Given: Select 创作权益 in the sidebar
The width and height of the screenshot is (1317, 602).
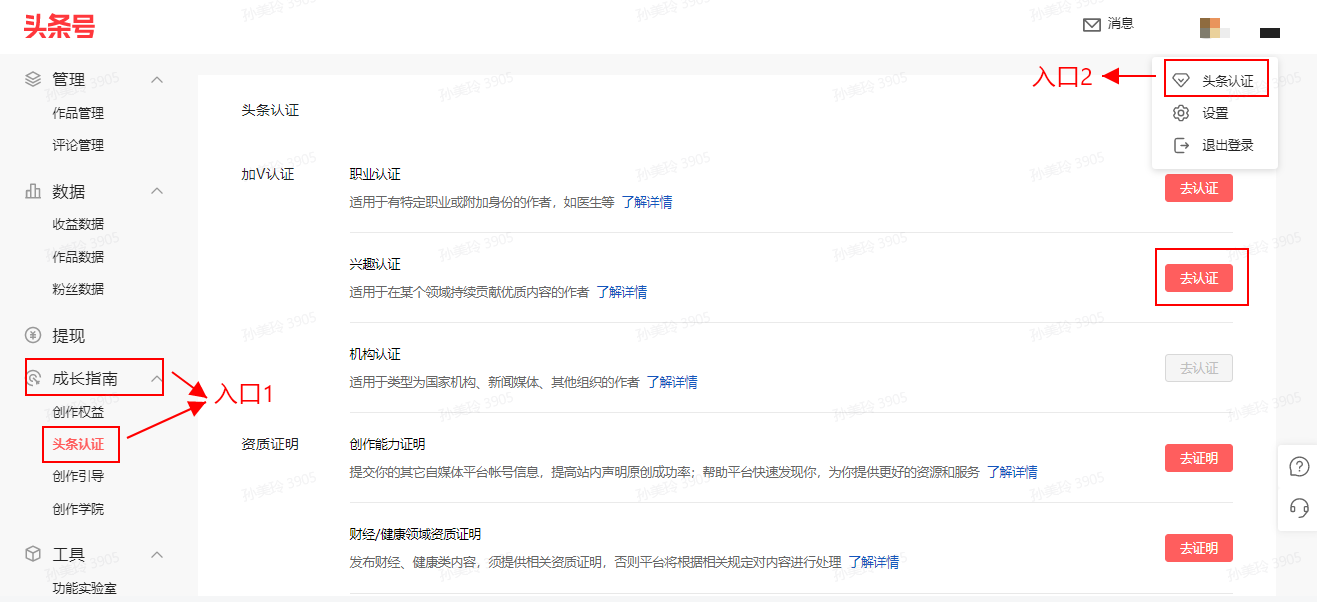Looking at the screenshot, I should click(x=78, y=412).
